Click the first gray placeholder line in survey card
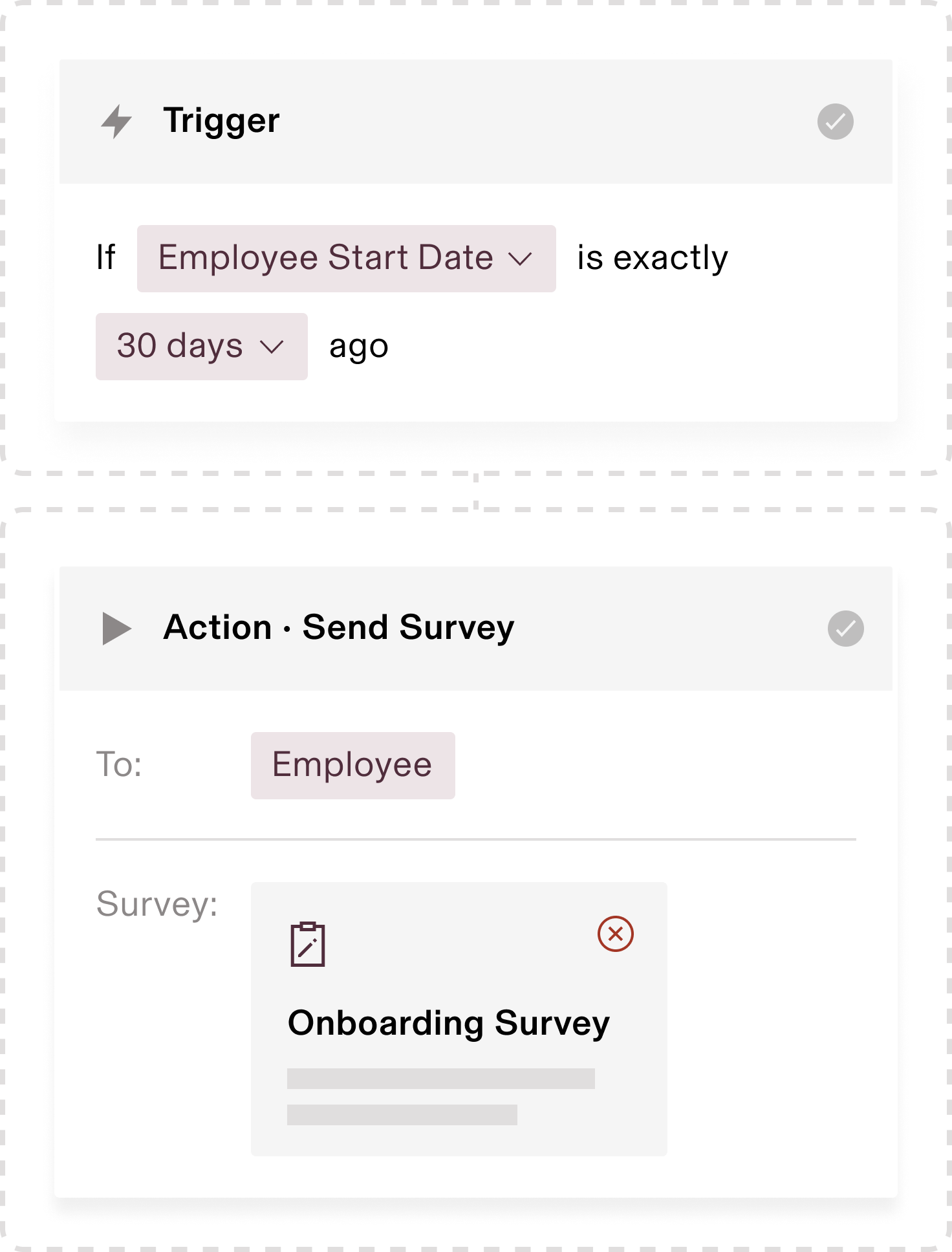 (440, 1078)
